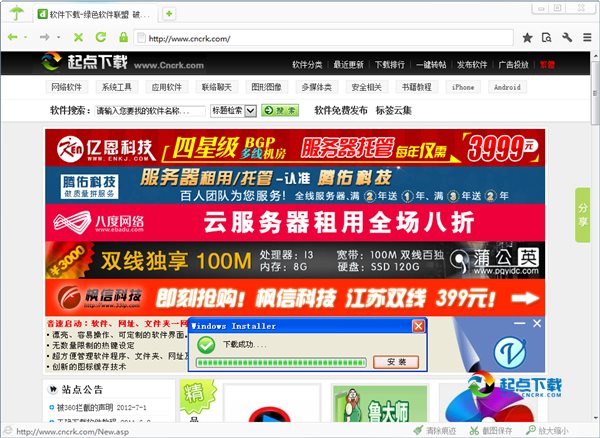Open 软件分类 in top navigation
600x438 pixels.
(x=307, y=65)
